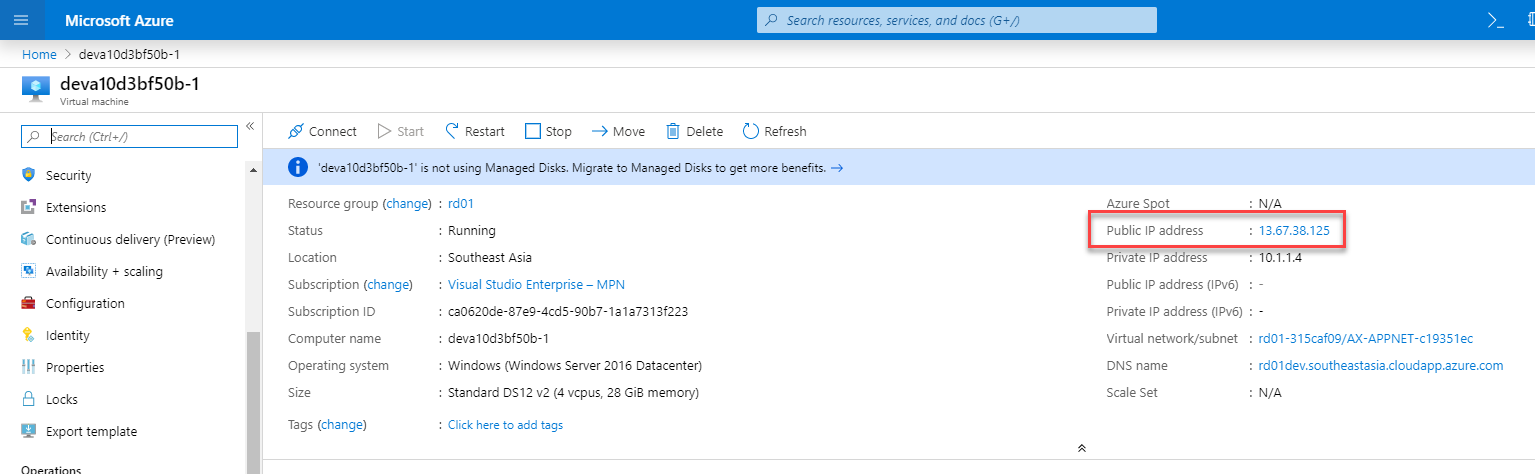Open Availability + scaling settings
Screen dimensions: 1535x474
click(x=104, y=271)
